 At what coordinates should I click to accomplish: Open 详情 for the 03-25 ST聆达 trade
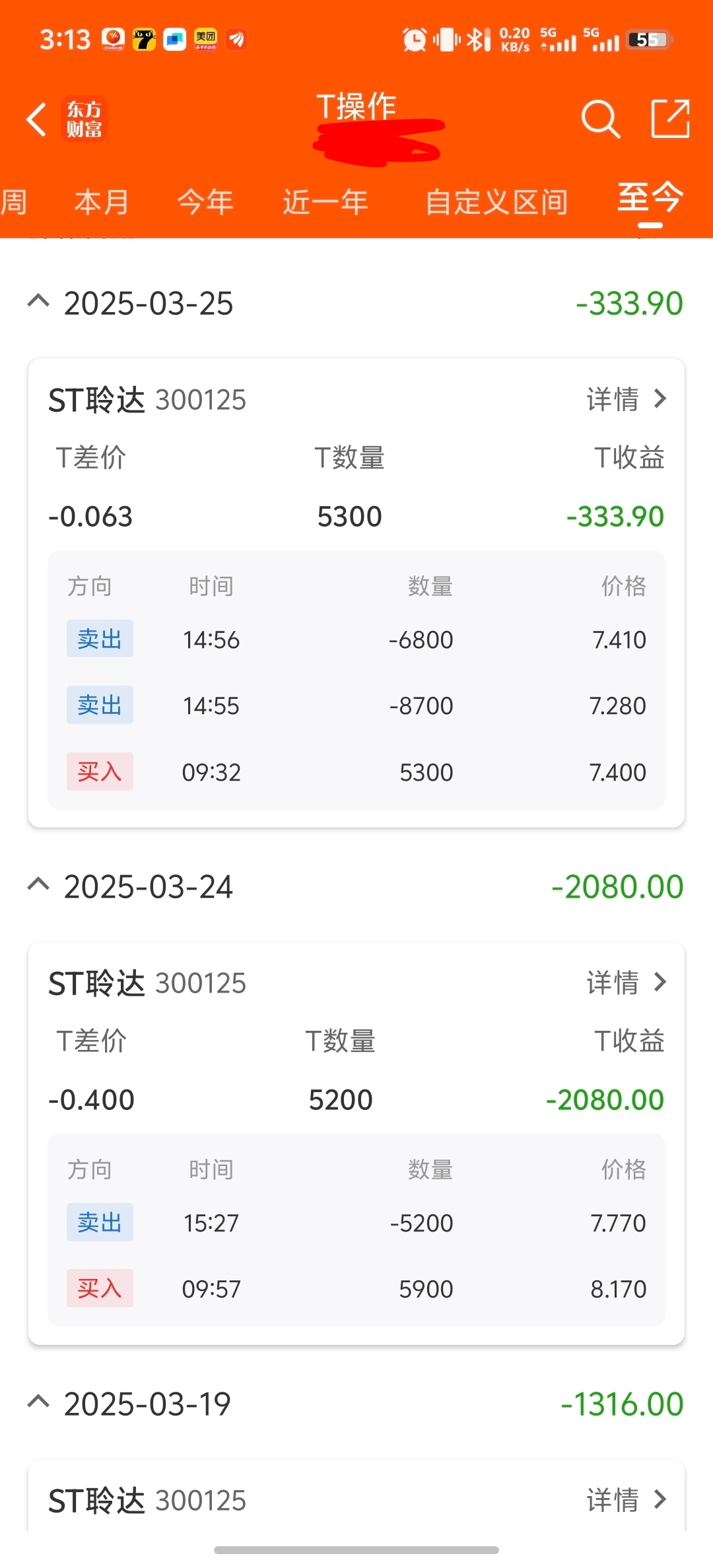(x=626, y=399)
